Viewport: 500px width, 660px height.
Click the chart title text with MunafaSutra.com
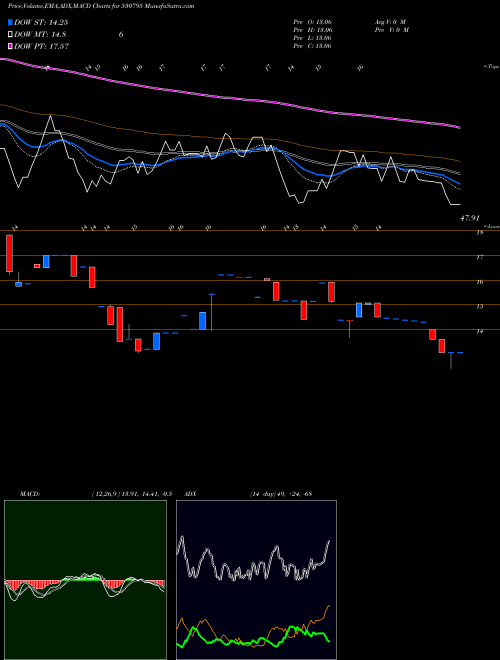coord(101,6)
